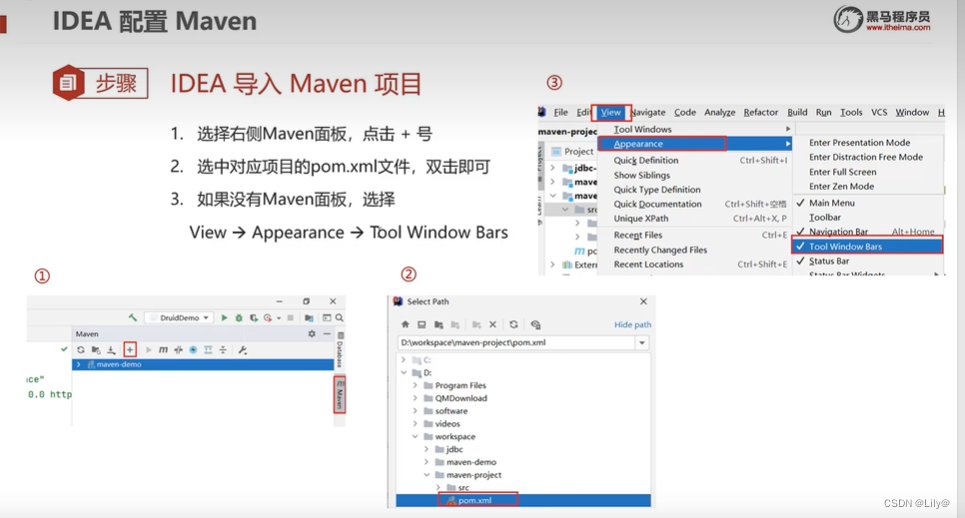
Task: Open Maven Settings wrench icon
Action: [x=242, y=349]
